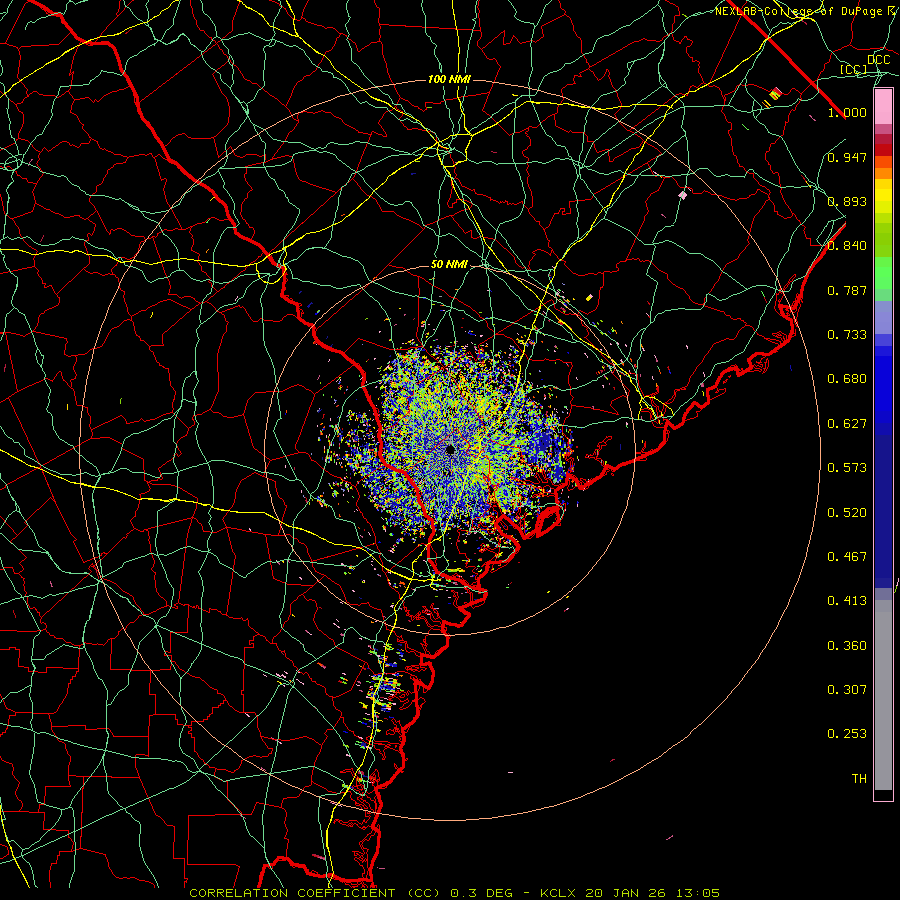Pick the bright green segment of color bar
The width and height of the screenshot is (900, 900).
(883, 273)
